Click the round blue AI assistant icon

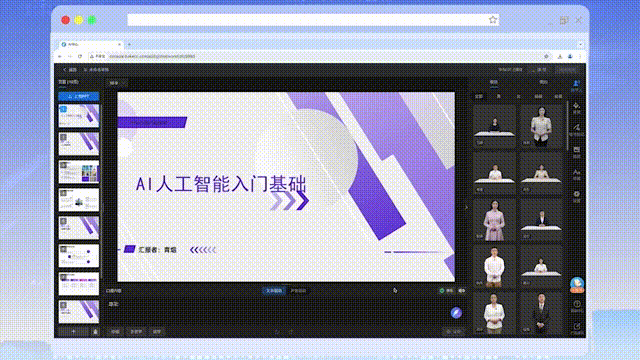[456, 313]
